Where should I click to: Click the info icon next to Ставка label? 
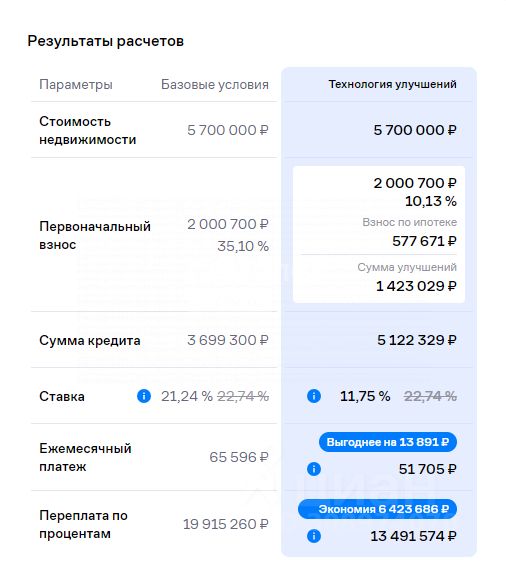(144, 396)
